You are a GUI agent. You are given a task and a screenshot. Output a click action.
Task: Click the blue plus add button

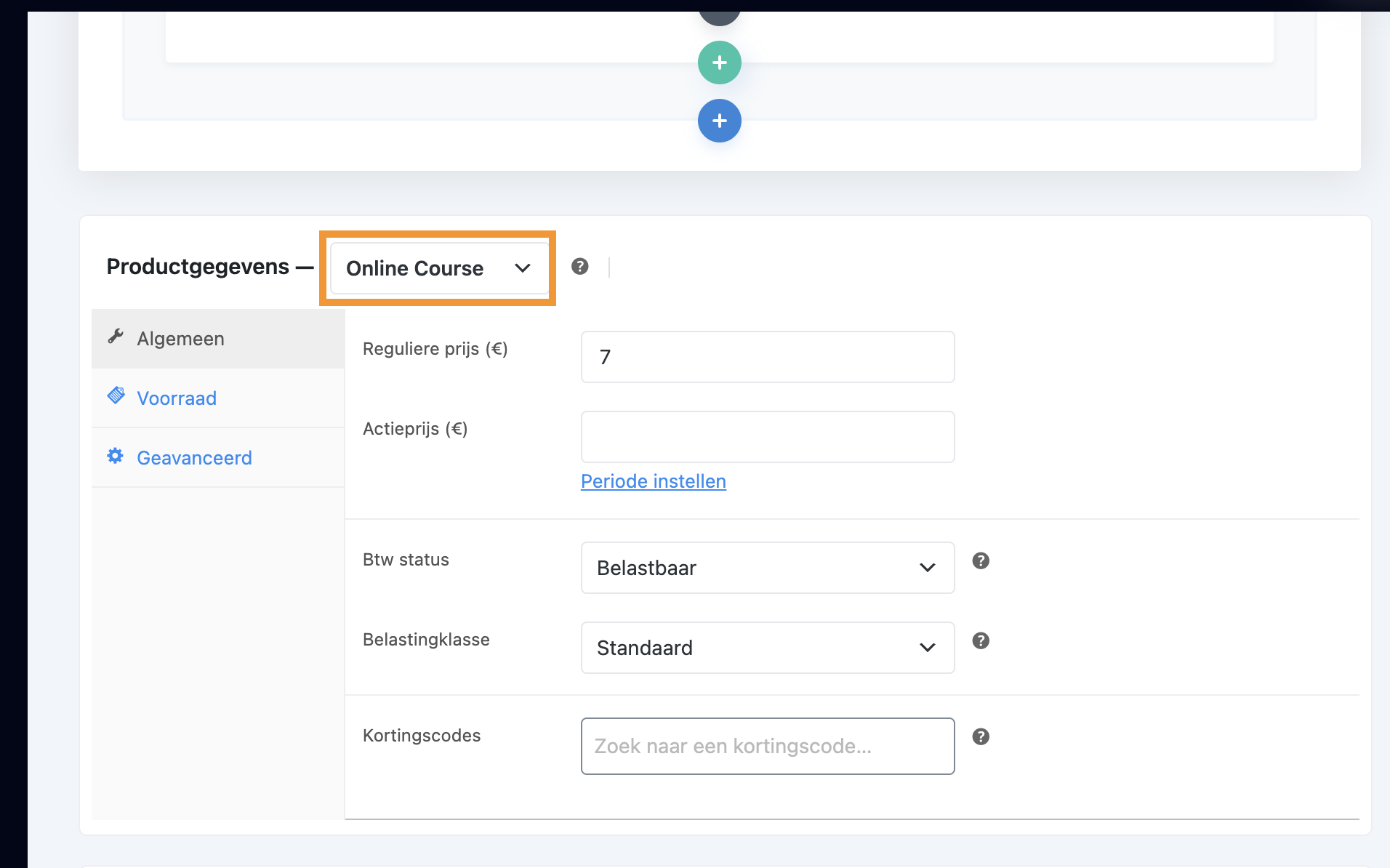pyautogui.click(x=719, y=121)
